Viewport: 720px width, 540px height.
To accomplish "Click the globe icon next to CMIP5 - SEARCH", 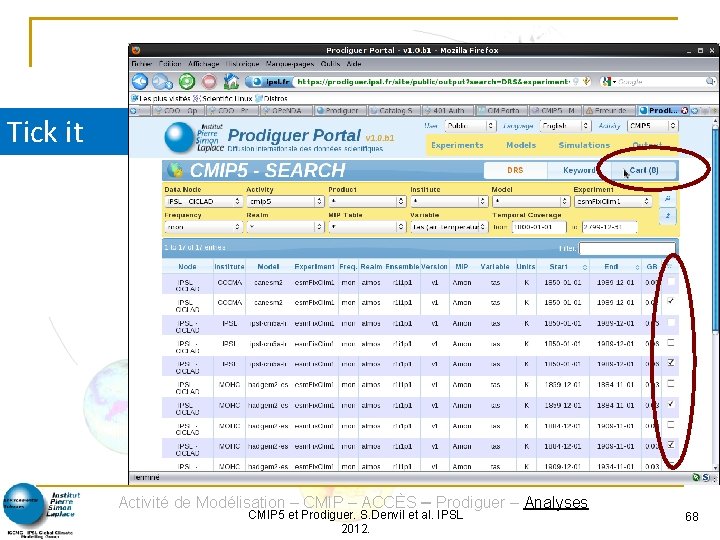I will (175, 170).
